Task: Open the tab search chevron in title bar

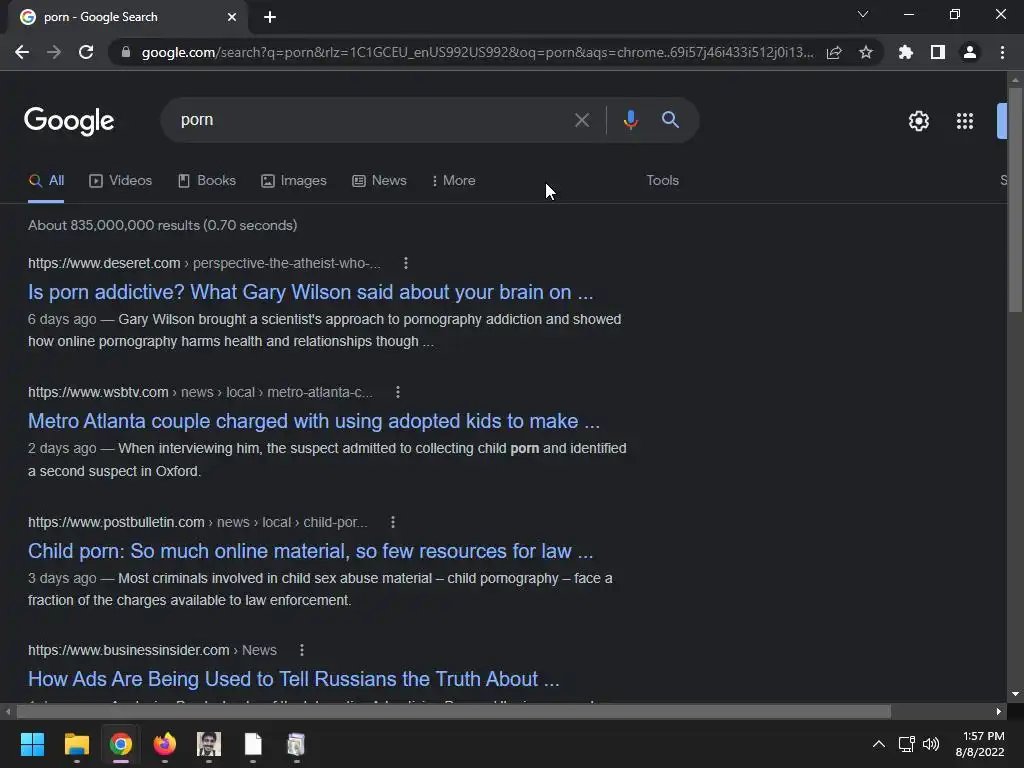Action: pos(863,14)
